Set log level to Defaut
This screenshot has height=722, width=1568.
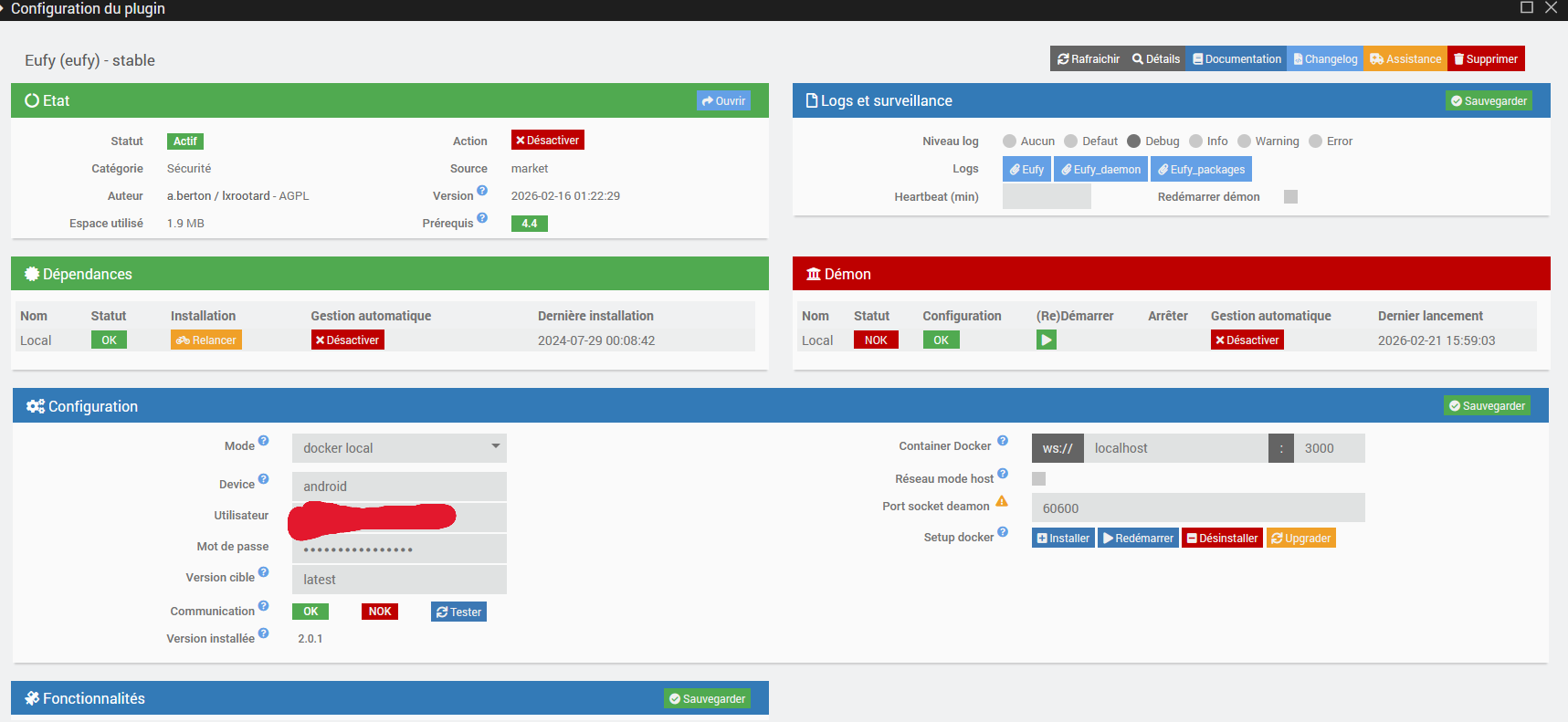[1071, 141]
